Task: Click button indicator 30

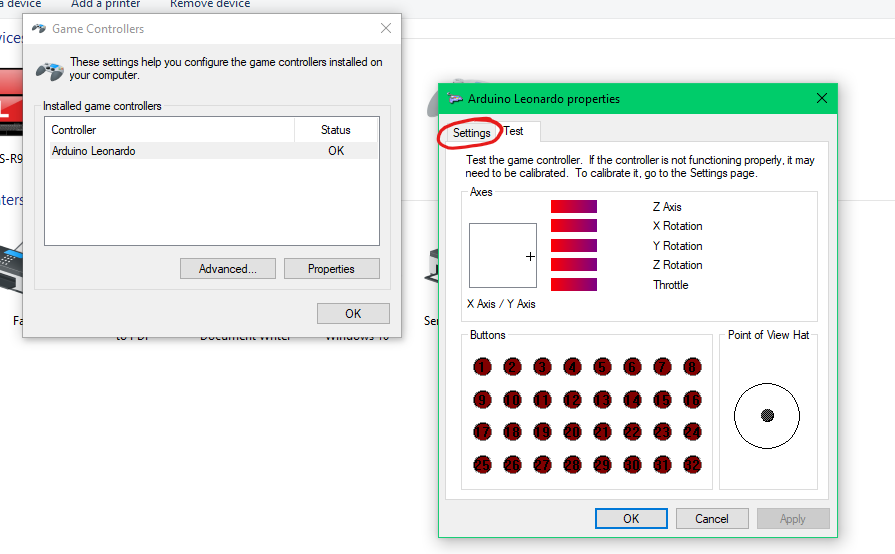Action: tap(632, 465)
